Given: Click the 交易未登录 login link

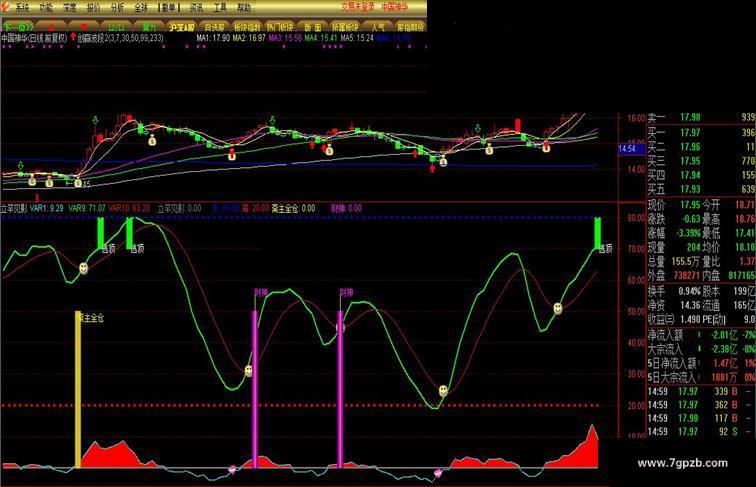Looking at the screenshot, I should 358,7.
